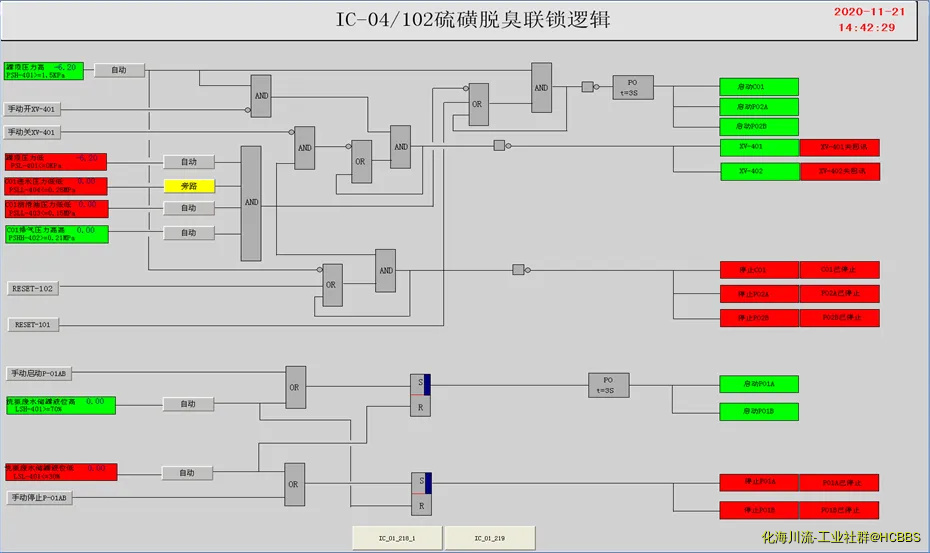Select the C01已停止 status block
930x553 pixels.
tap(840, 270)
